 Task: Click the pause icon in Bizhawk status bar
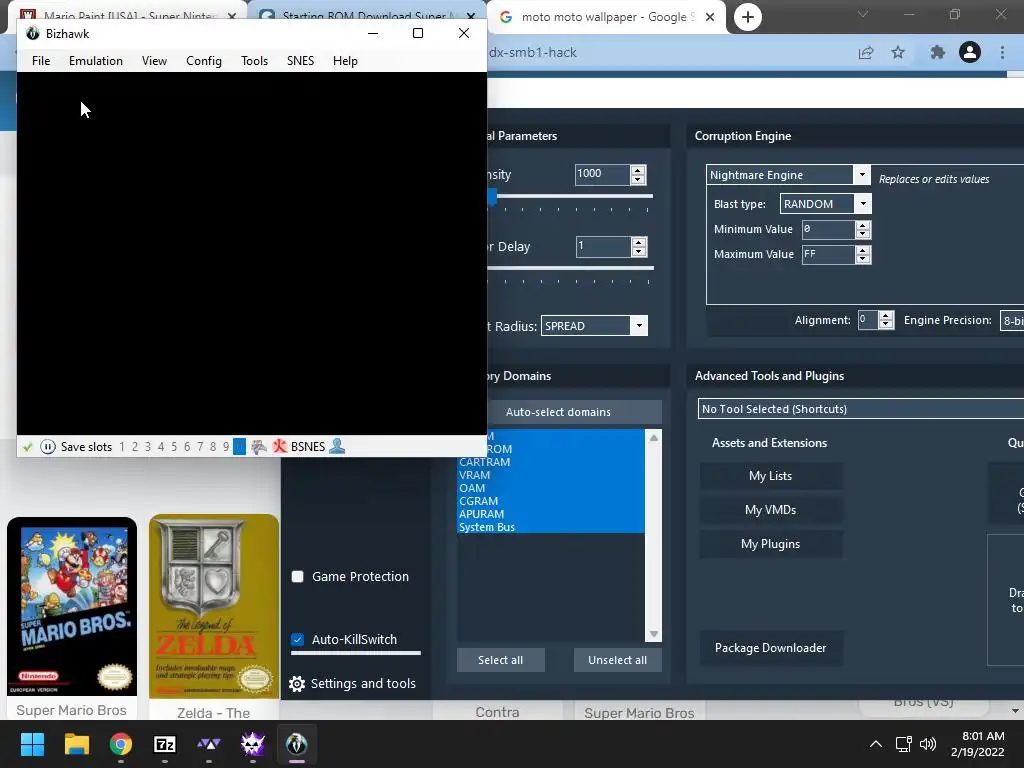click(x=48, y=447)
